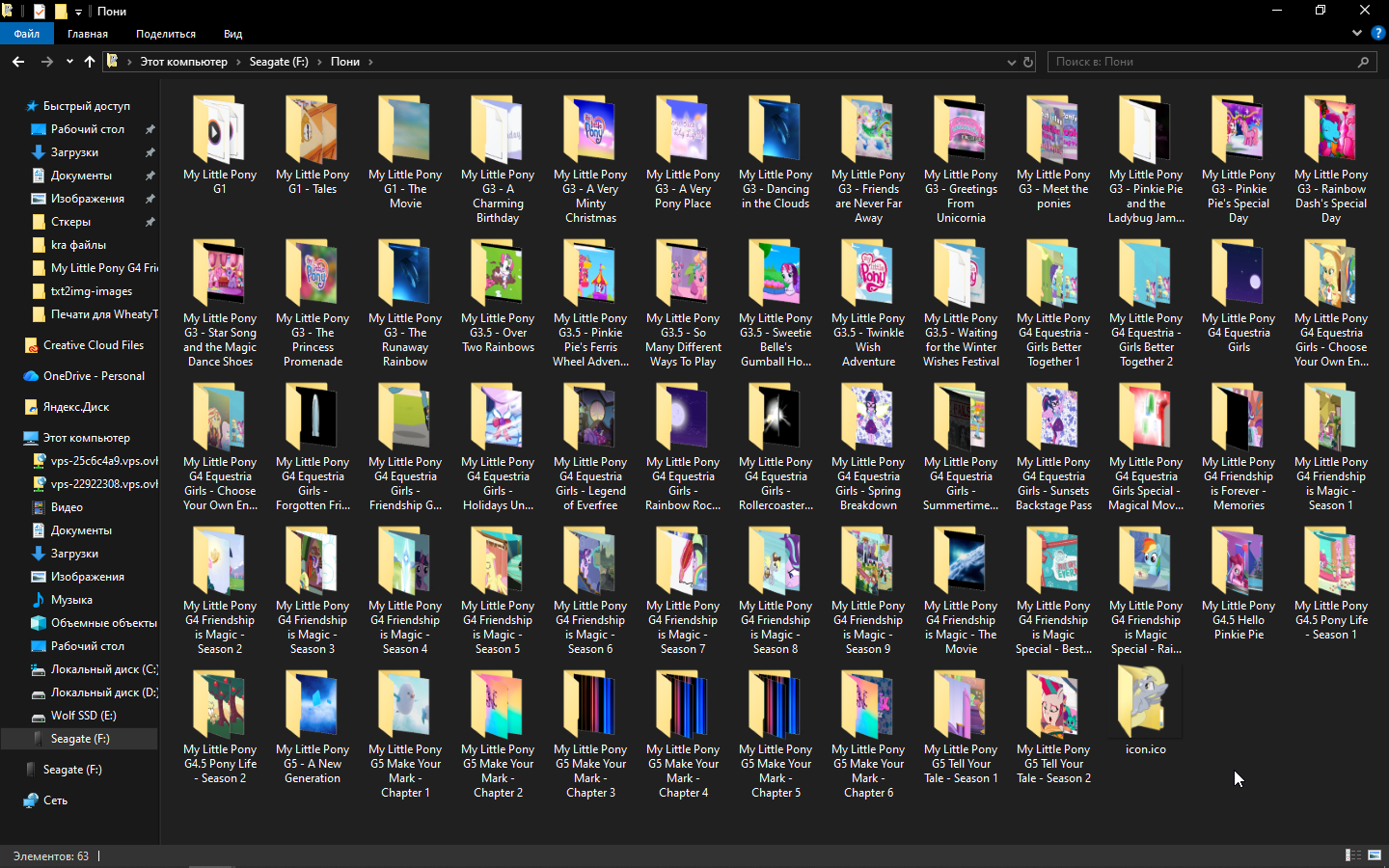Select G3 - Greetings From Unicornia folder
Image resolution: width=1389 pixels, height=868 pixels.
[x=961, y=159]
